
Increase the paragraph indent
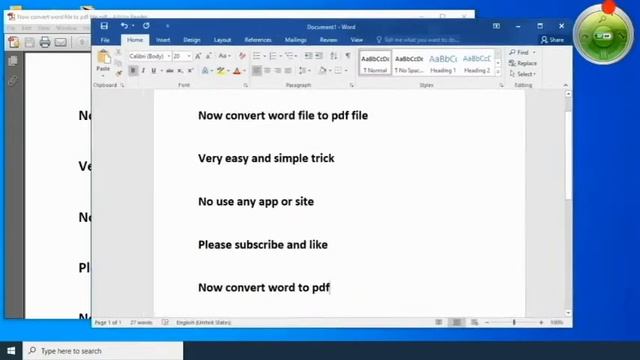(x=319, y=56)
